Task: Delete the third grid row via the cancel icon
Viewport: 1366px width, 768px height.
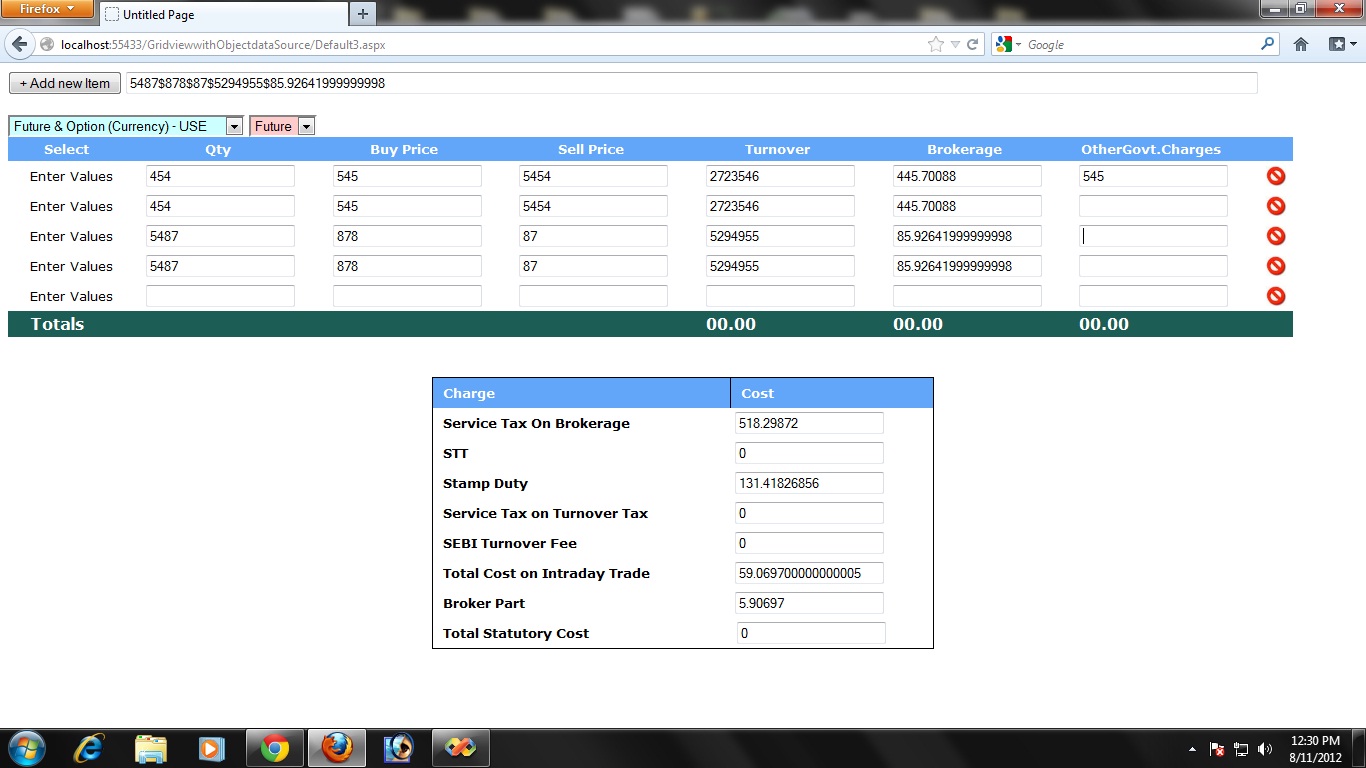Action: point(1275,235)
